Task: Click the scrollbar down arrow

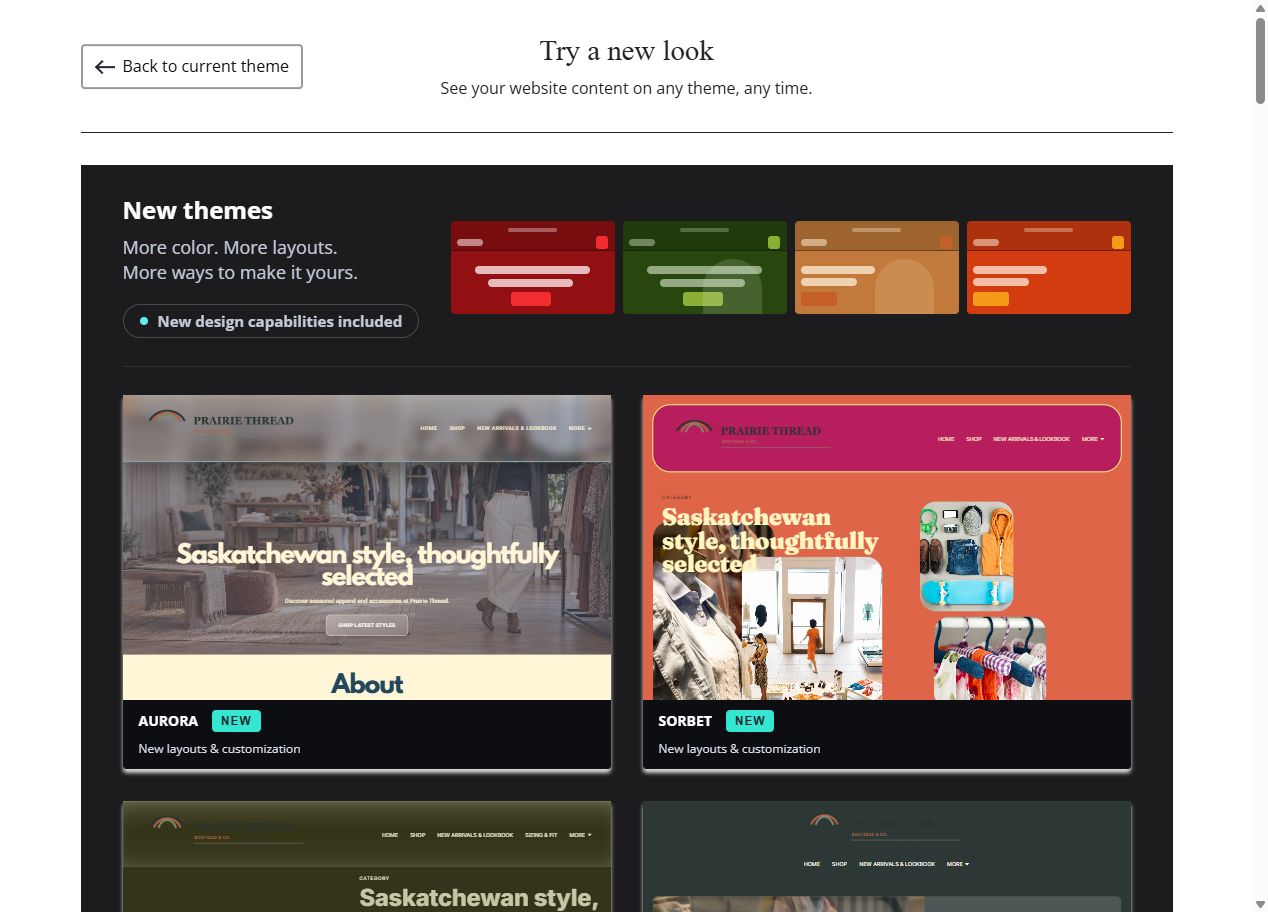Action: [1260, 904]
